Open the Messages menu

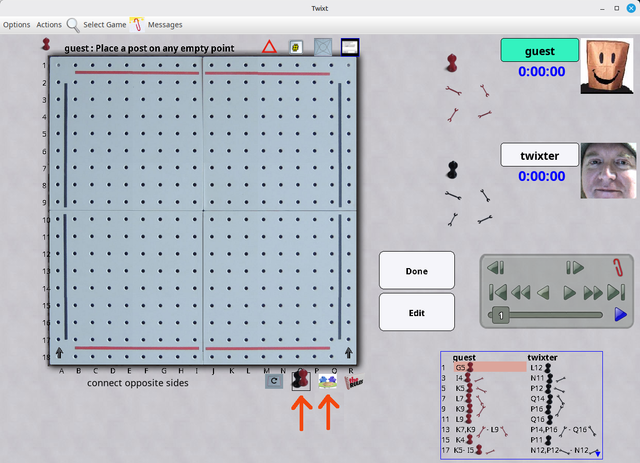tap(165, 25)
